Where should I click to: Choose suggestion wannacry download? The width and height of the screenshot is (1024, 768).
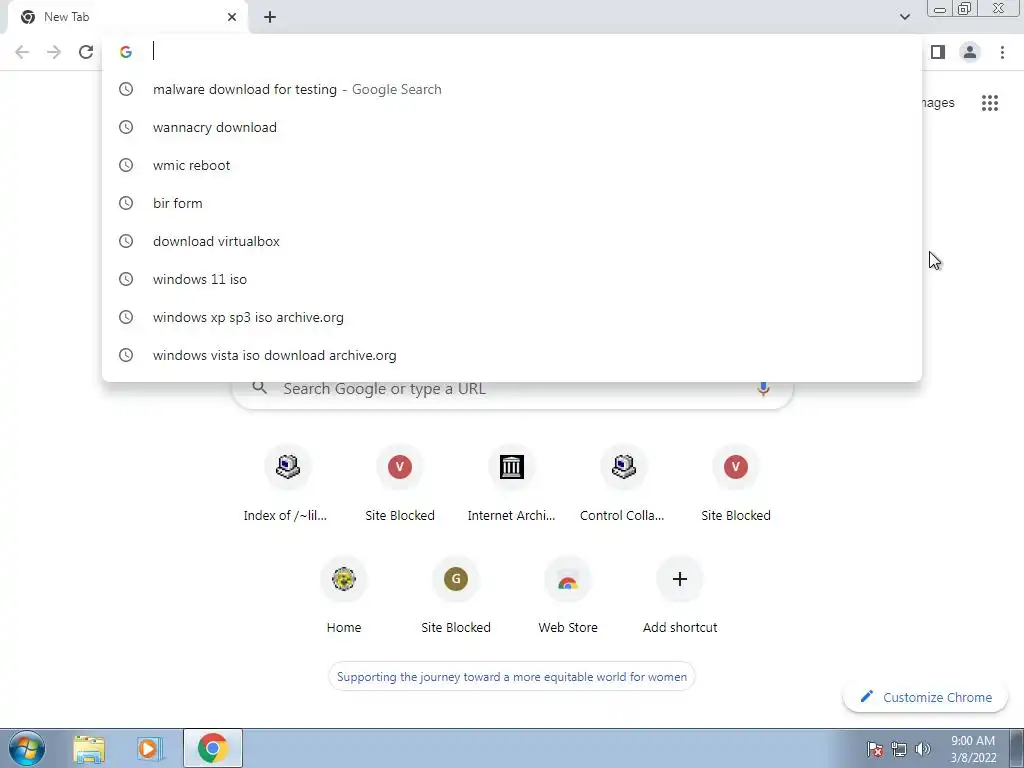click(512, 127)
